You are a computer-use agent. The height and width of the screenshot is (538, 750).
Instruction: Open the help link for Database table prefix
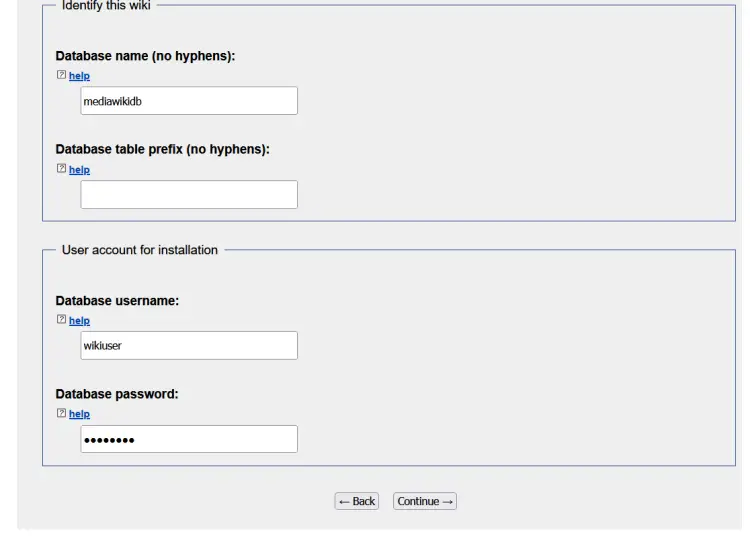click(79, 170)
